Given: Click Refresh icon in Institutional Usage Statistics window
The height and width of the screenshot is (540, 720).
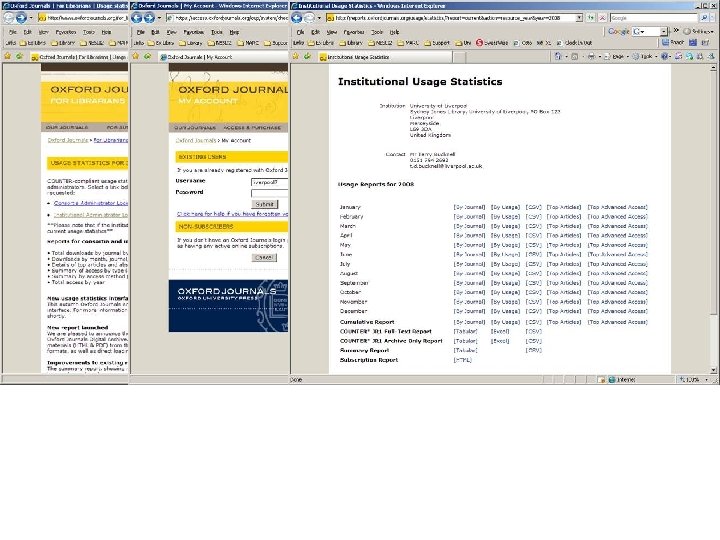Looking at the screenshot, I should coord(591,18).
